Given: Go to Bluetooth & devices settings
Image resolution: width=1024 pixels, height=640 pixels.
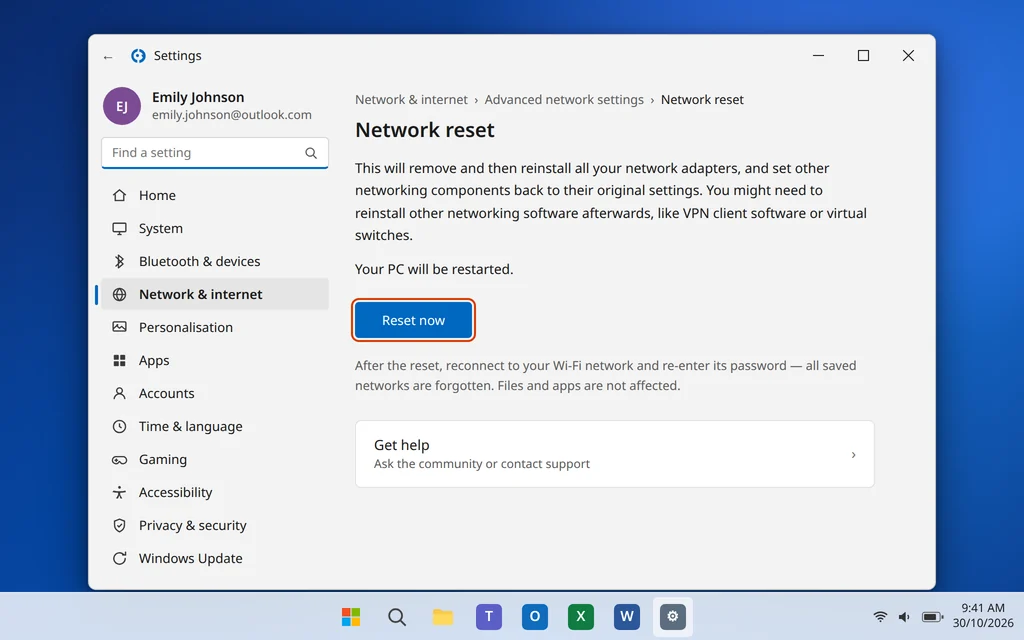Looking at the screenshot, I should tap(215, 261).
